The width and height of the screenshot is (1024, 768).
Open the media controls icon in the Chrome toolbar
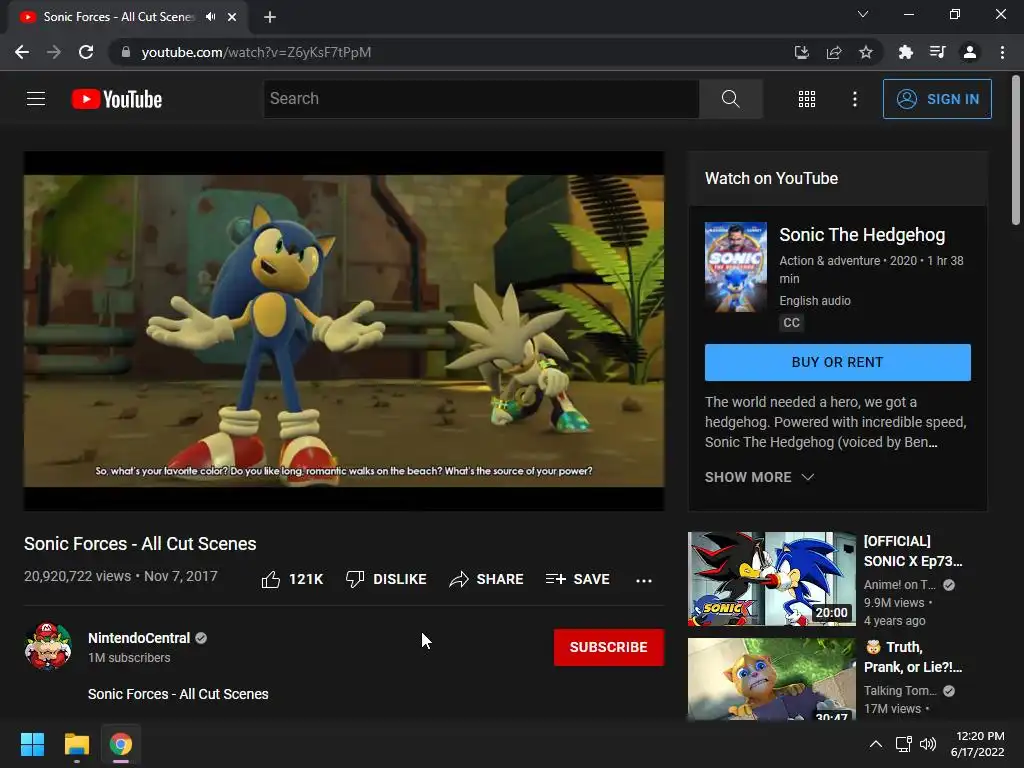pos(938,52)
